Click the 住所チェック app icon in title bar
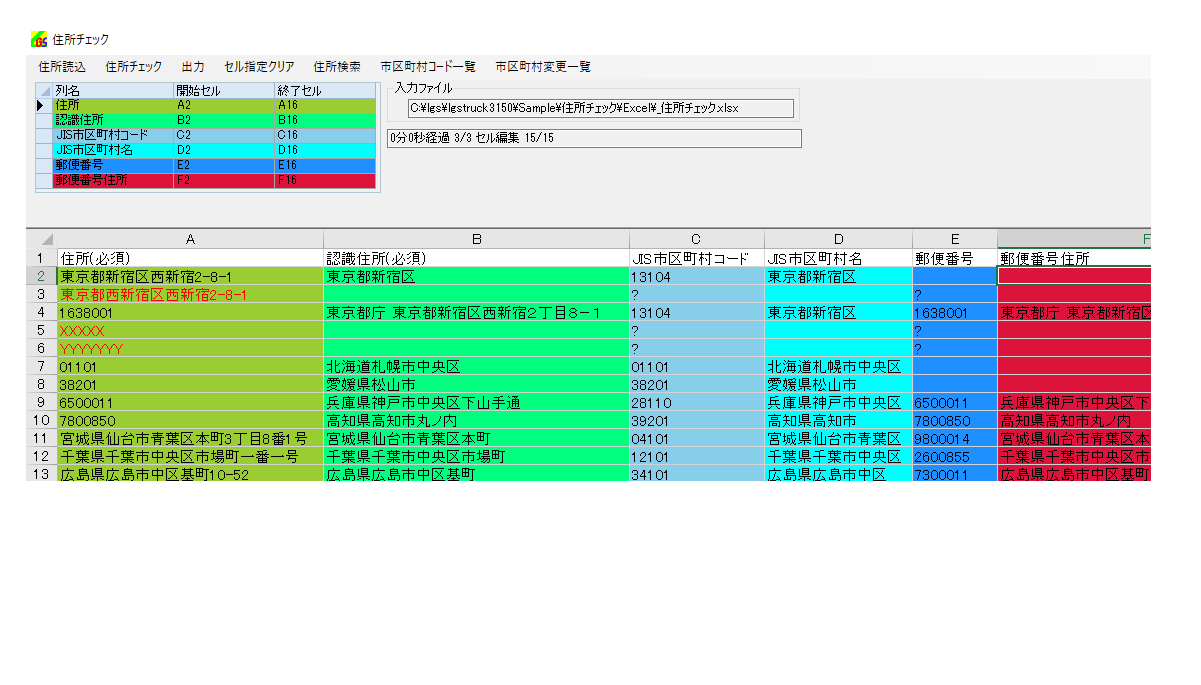The width and height of the screenshot is (1201, 685). click(40, 40)
